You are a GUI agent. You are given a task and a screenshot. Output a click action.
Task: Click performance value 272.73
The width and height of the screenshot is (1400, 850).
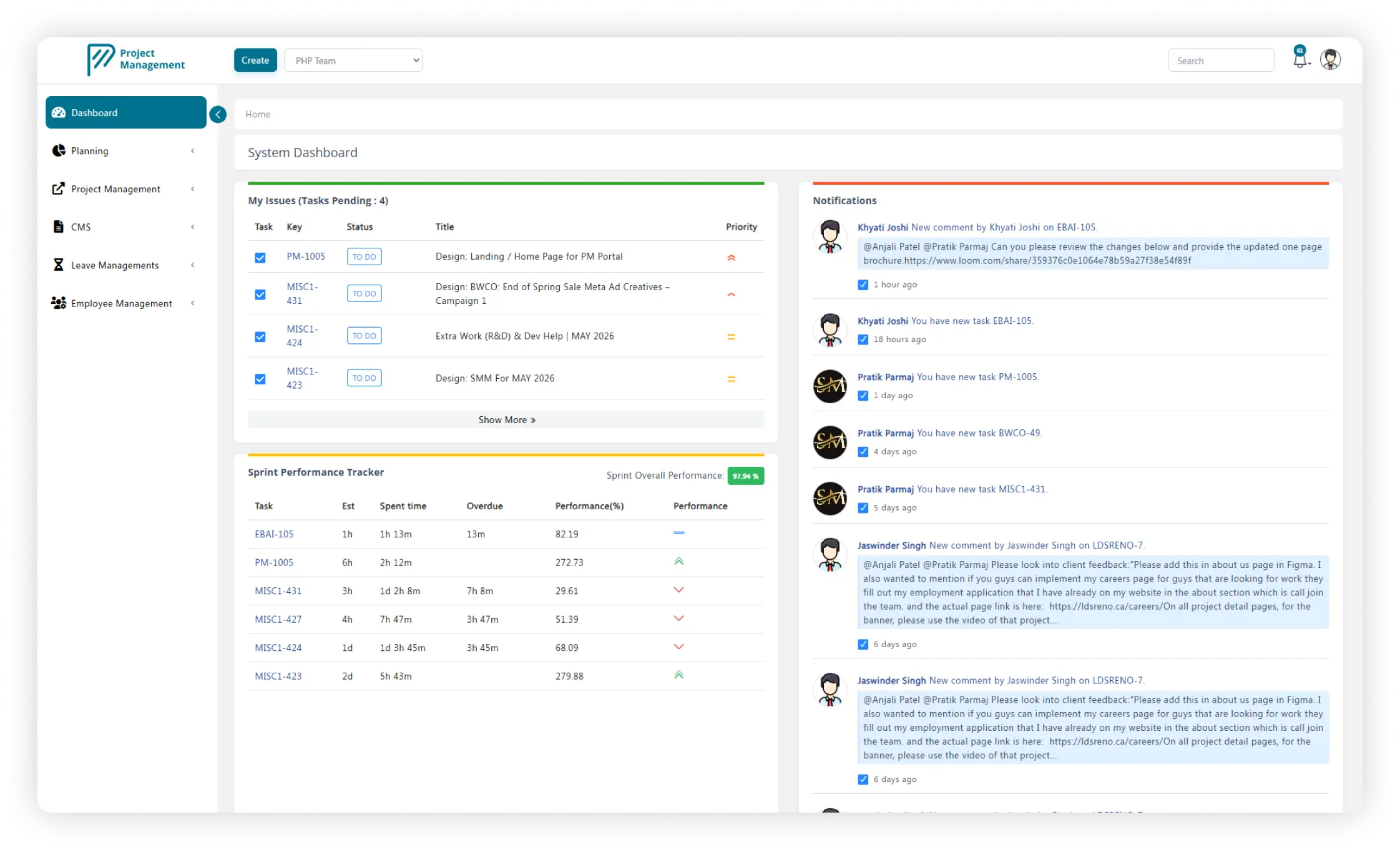click(569, 562)
